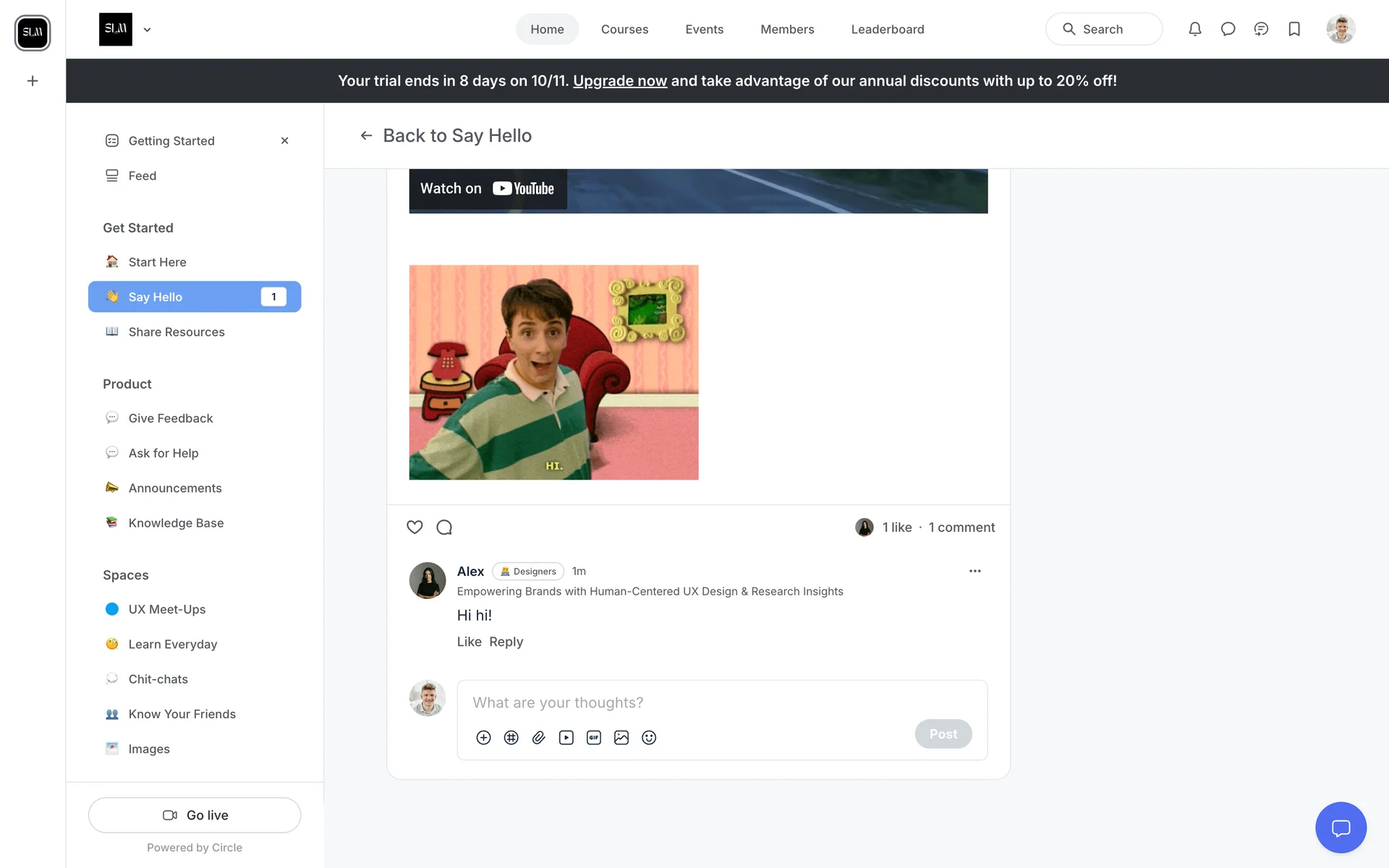
Task: Click the heart icon to like the post
Action: point(415,527)
